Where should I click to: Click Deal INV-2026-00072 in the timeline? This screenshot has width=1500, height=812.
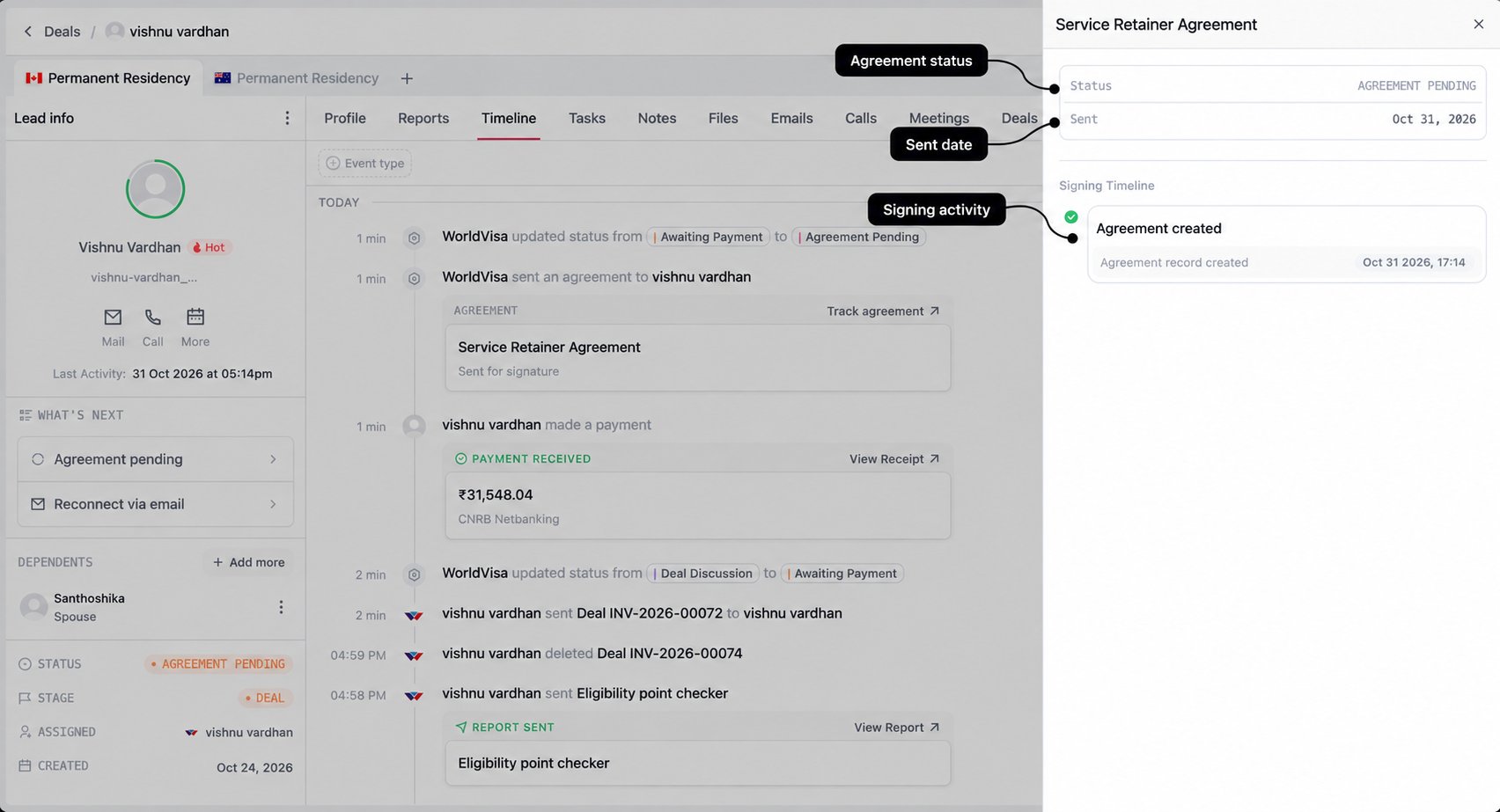[x=650, y=613]
